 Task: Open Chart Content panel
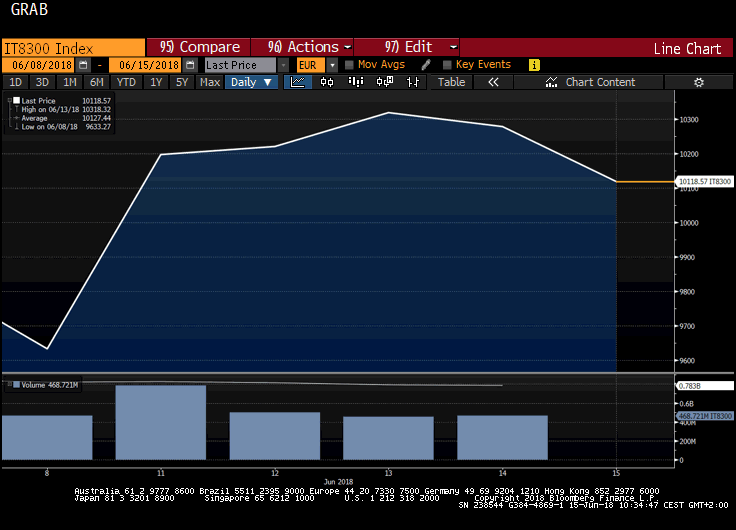tap(589, 82)
